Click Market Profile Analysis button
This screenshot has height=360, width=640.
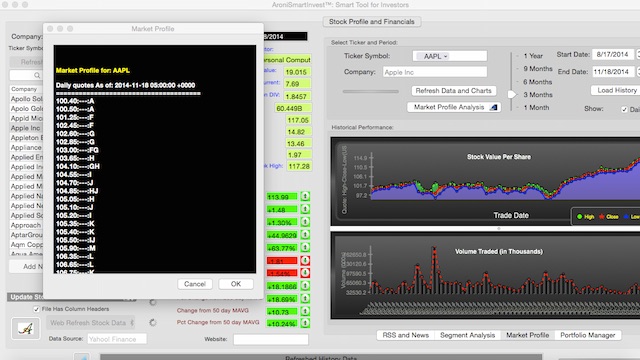point(453,107)
